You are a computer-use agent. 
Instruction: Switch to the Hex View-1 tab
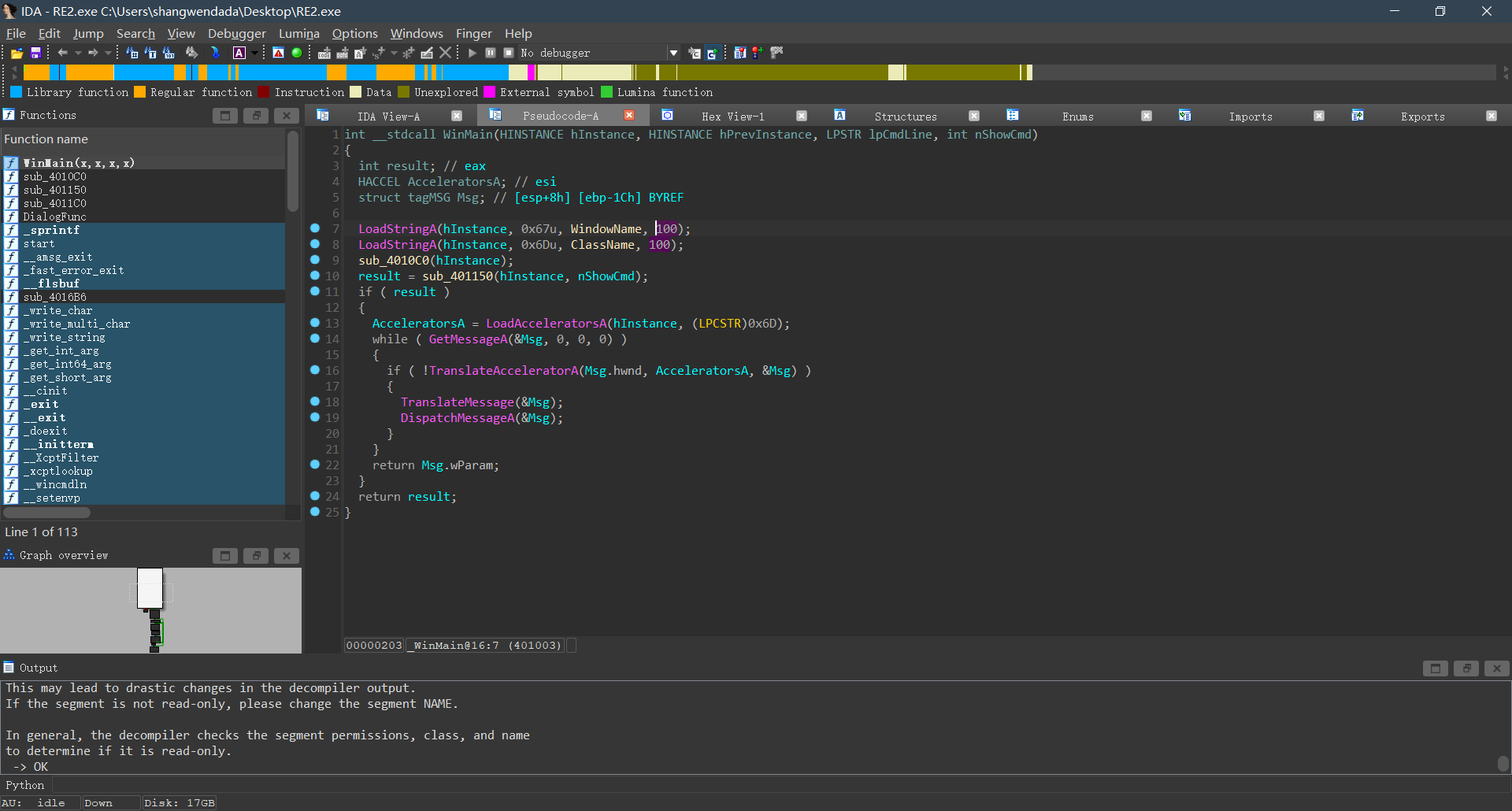point(732,117)
